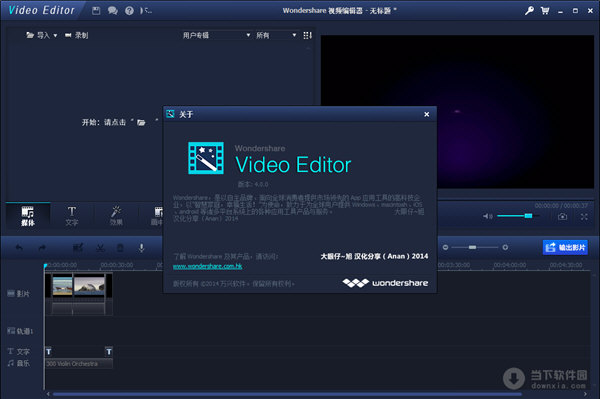Click the undo arrow in timeline toolbar

(x=19, y=248)
